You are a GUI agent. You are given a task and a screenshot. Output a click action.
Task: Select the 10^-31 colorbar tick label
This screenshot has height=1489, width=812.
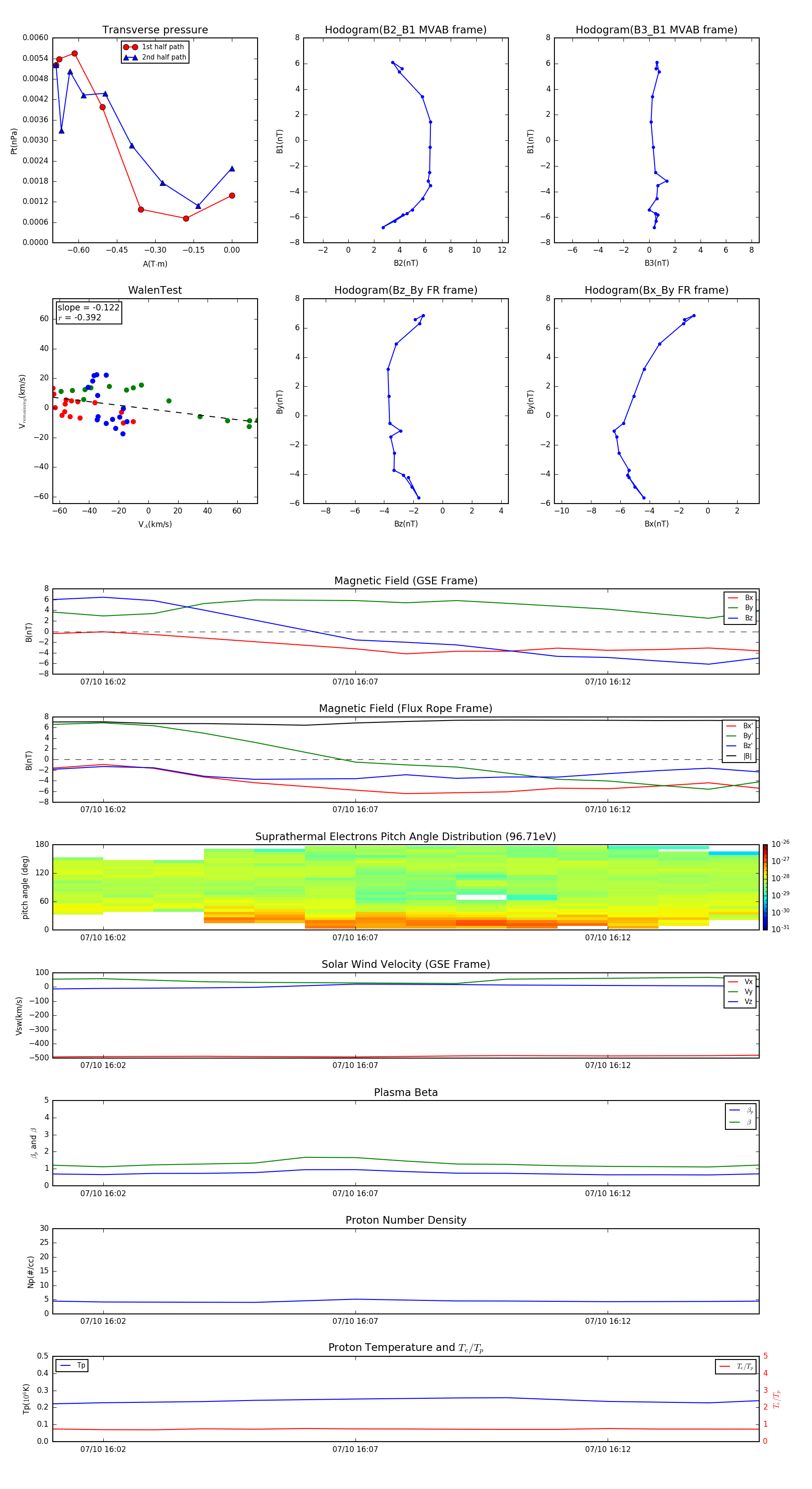pos(780,929)
